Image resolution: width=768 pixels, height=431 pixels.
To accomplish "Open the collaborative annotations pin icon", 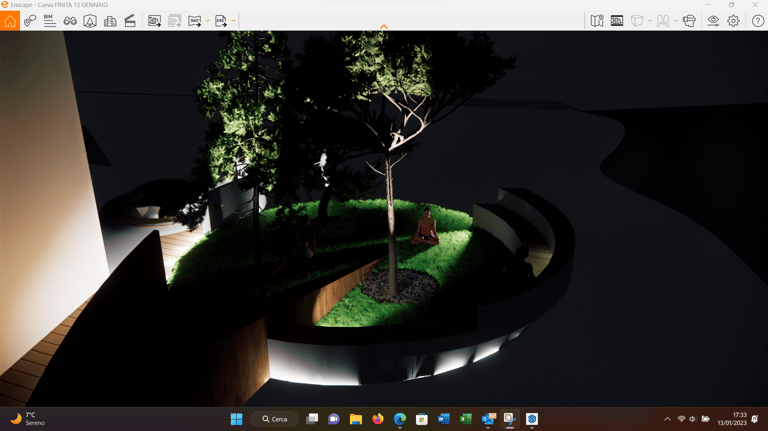I will point(30,21).
